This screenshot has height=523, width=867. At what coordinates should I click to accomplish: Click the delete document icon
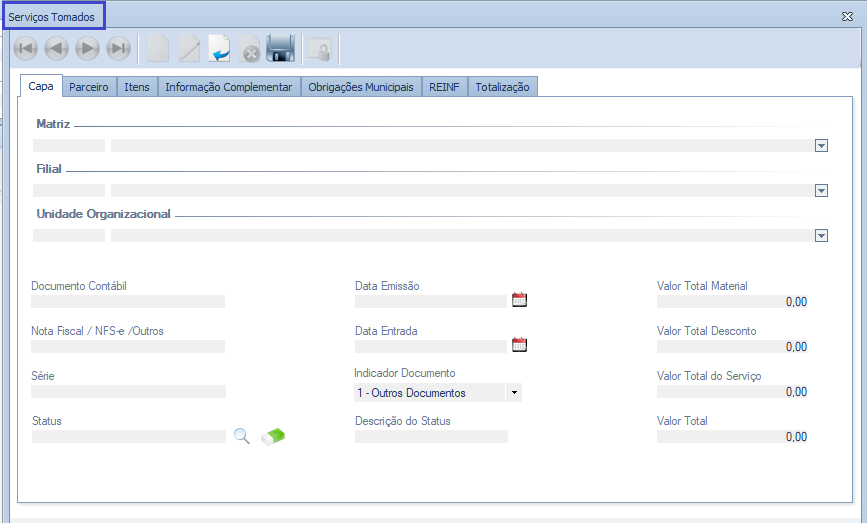pos(249,48)
